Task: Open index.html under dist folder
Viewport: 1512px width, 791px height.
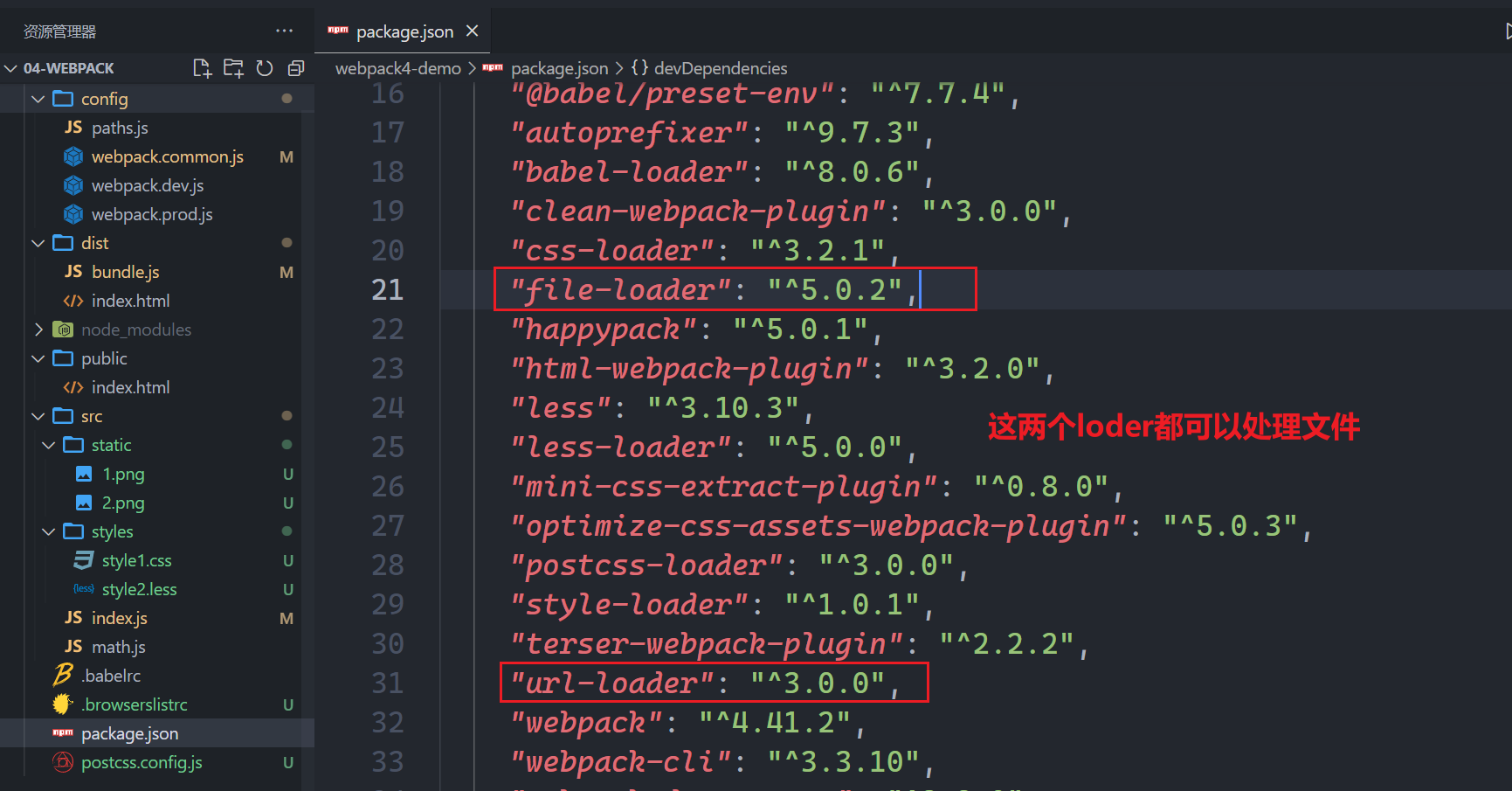Action: point(130,301)
